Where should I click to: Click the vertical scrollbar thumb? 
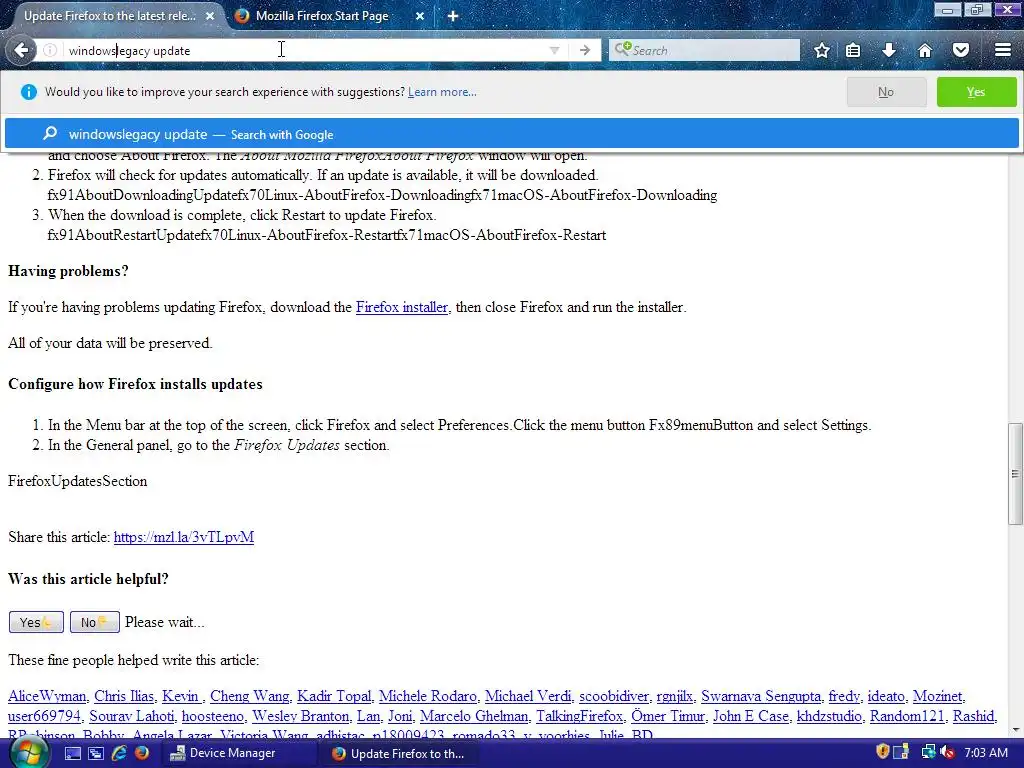[1015, 473]
